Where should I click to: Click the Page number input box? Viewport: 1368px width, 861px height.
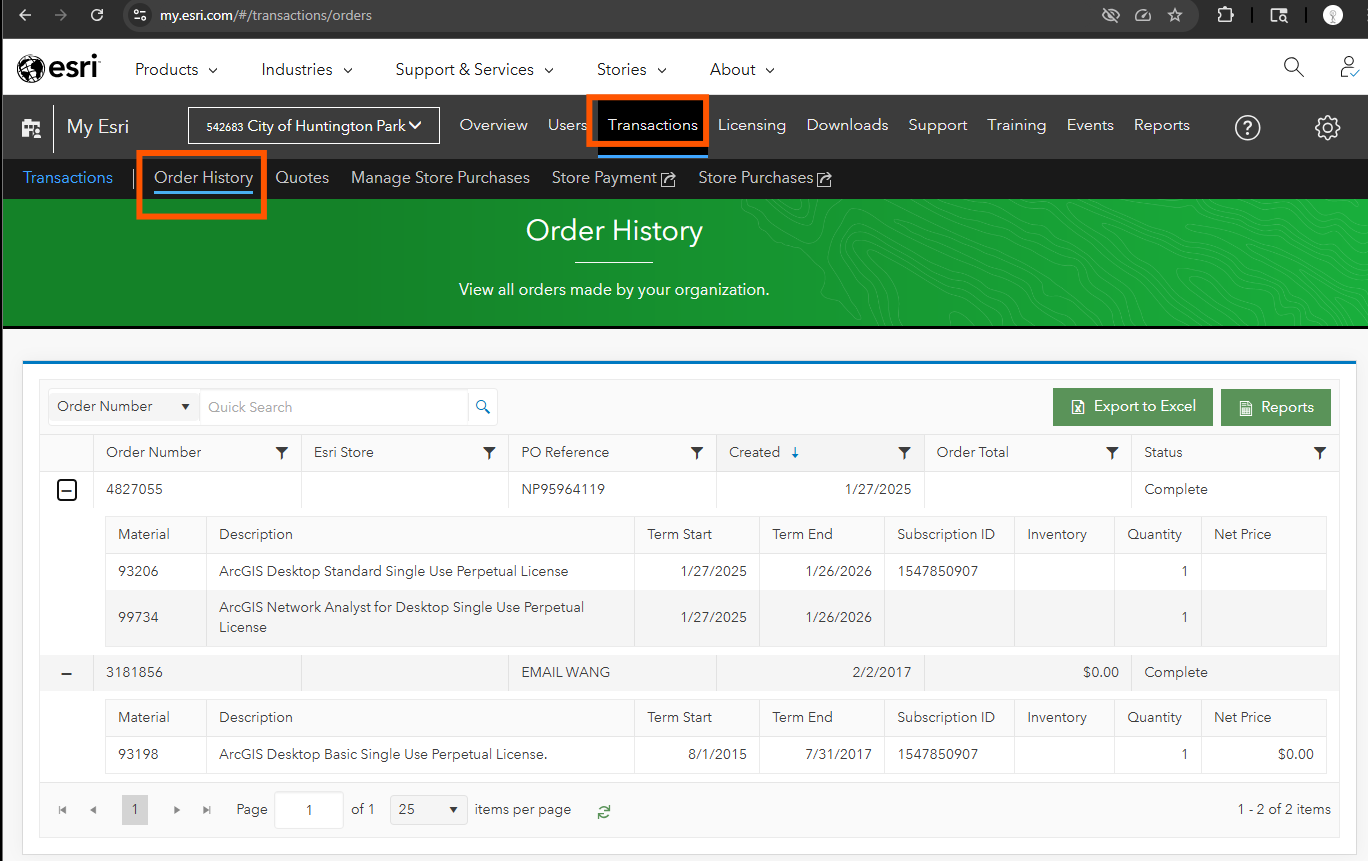click(x=309, y=810)
